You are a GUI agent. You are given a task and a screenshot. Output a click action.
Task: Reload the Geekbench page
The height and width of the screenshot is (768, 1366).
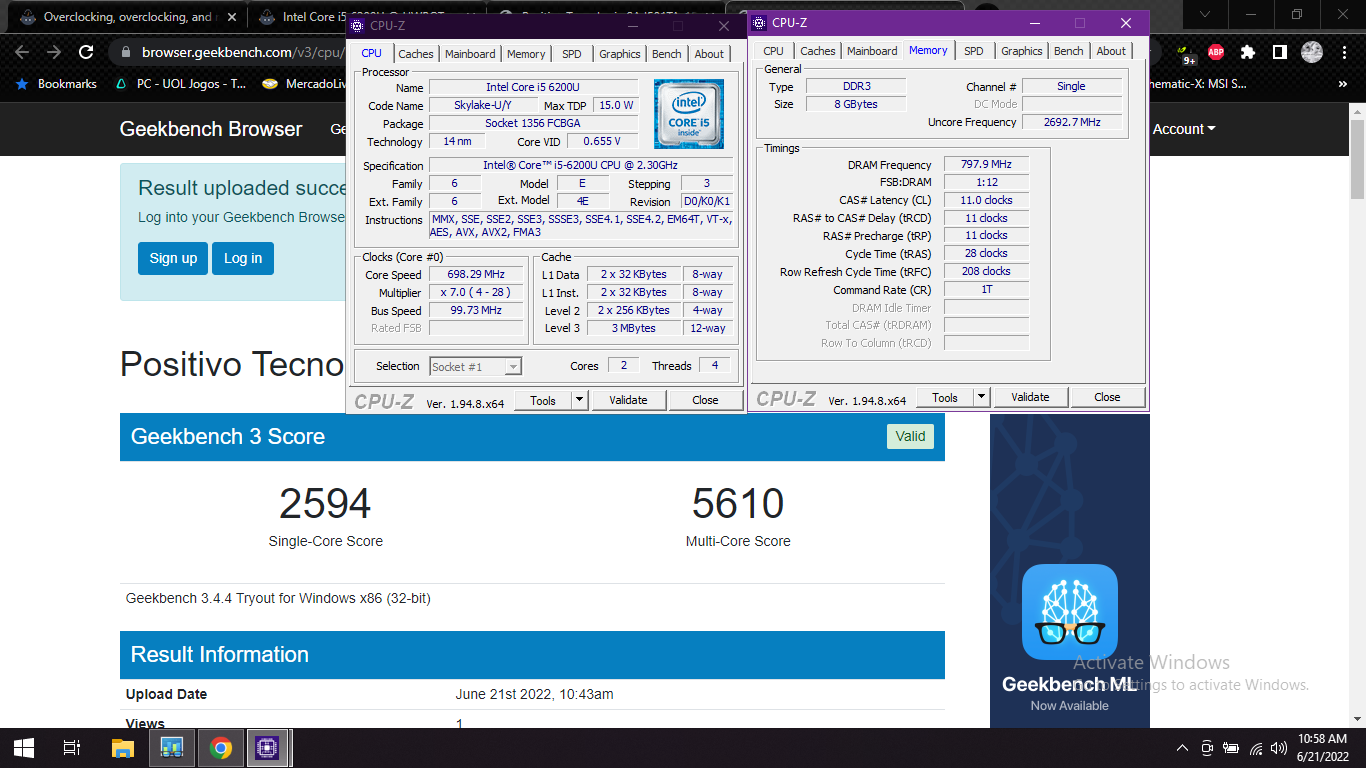pos(86,52)
